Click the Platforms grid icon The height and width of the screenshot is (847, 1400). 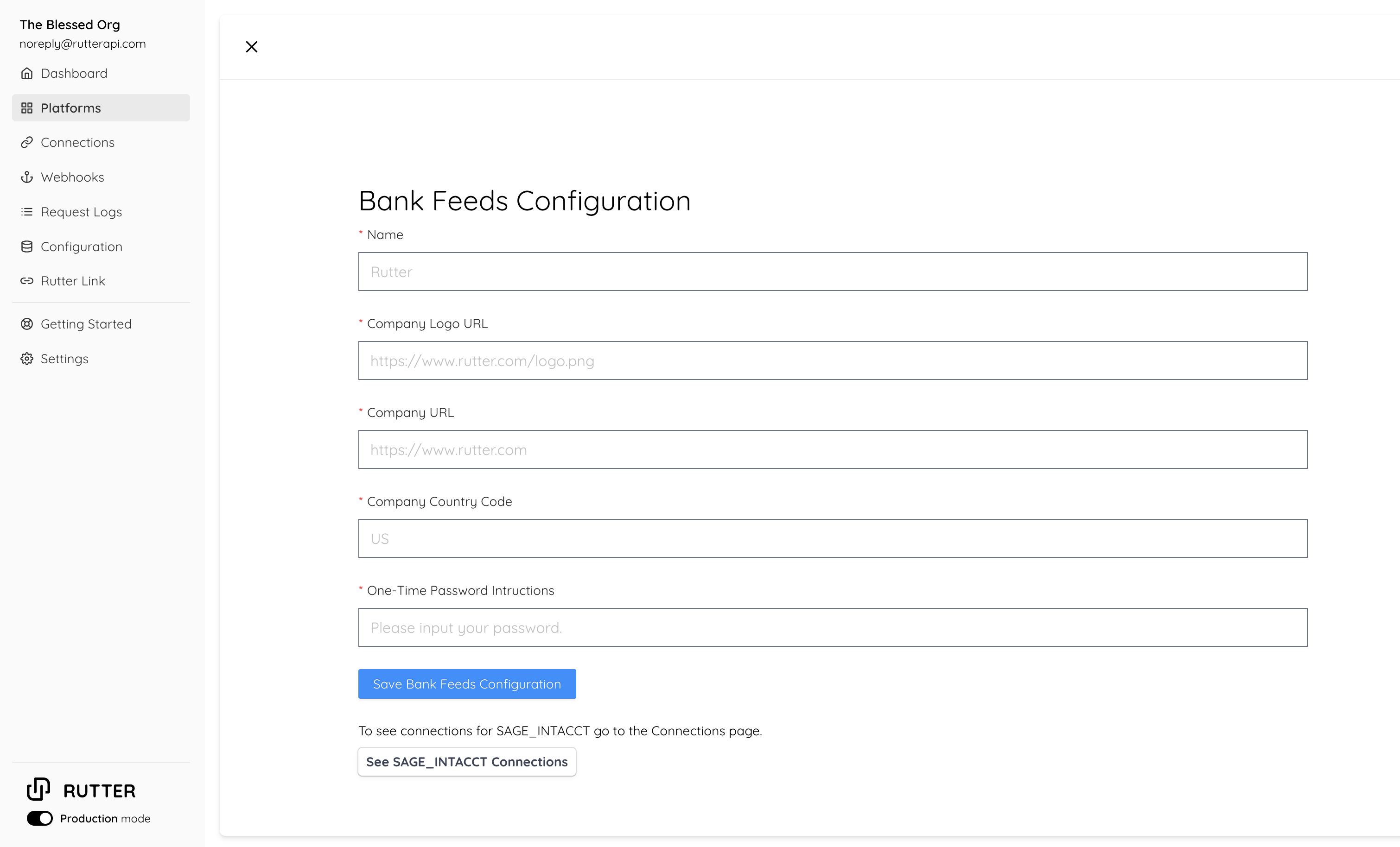pos(27,107)
